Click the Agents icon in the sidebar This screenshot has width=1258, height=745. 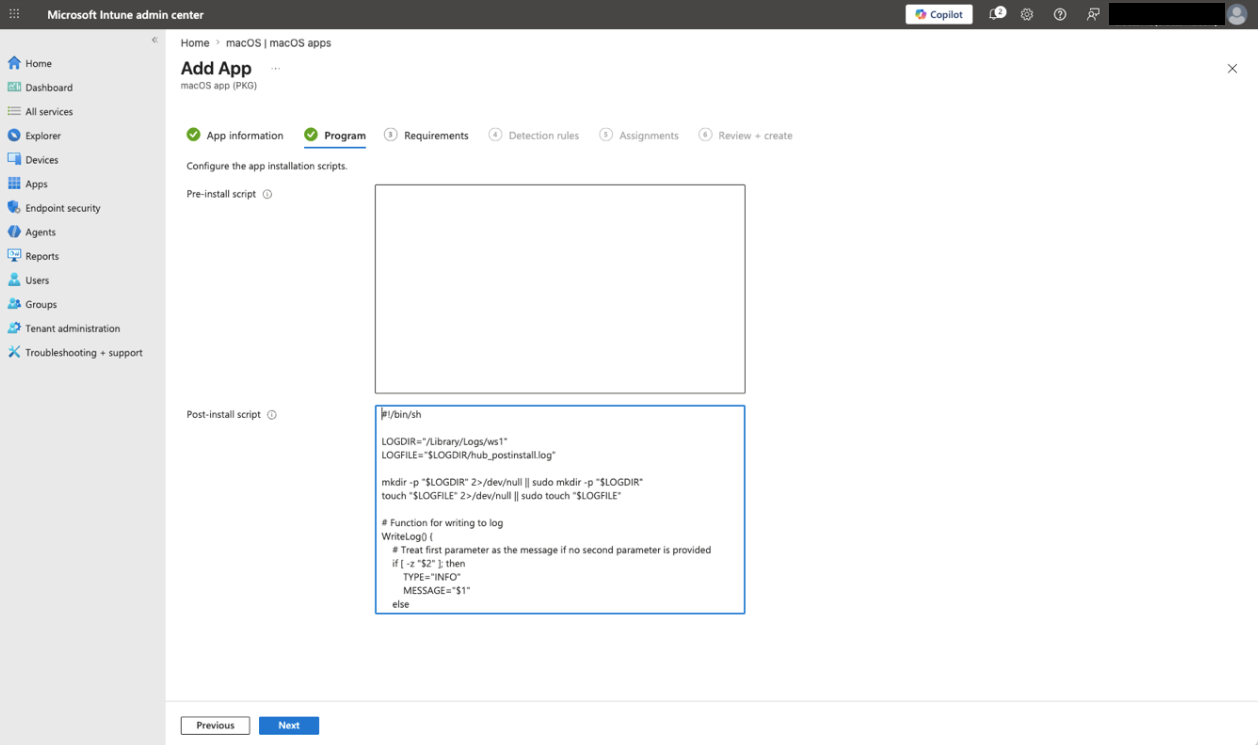point(14,232)
